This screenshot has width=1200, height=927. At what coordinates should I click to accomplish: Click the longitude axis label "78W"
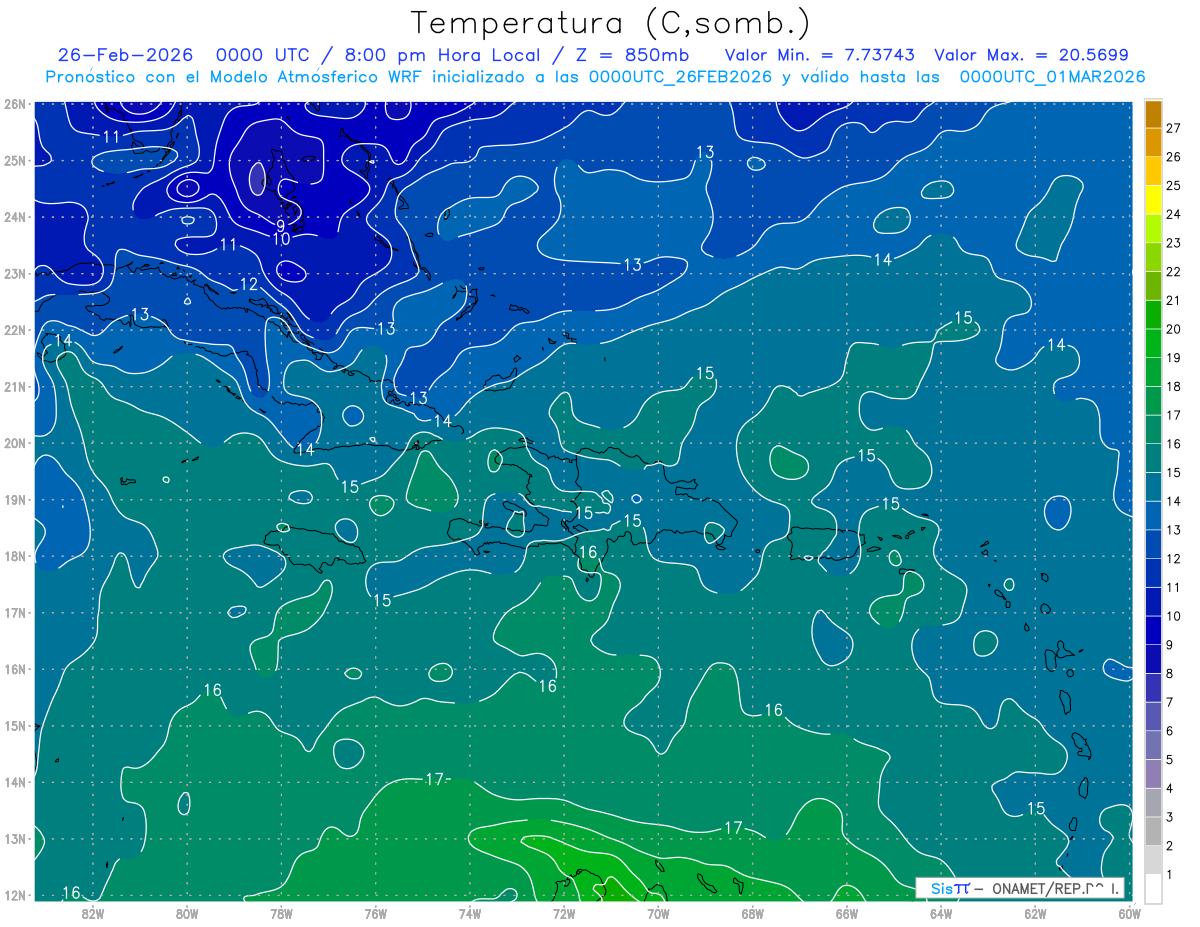[281, 913]
